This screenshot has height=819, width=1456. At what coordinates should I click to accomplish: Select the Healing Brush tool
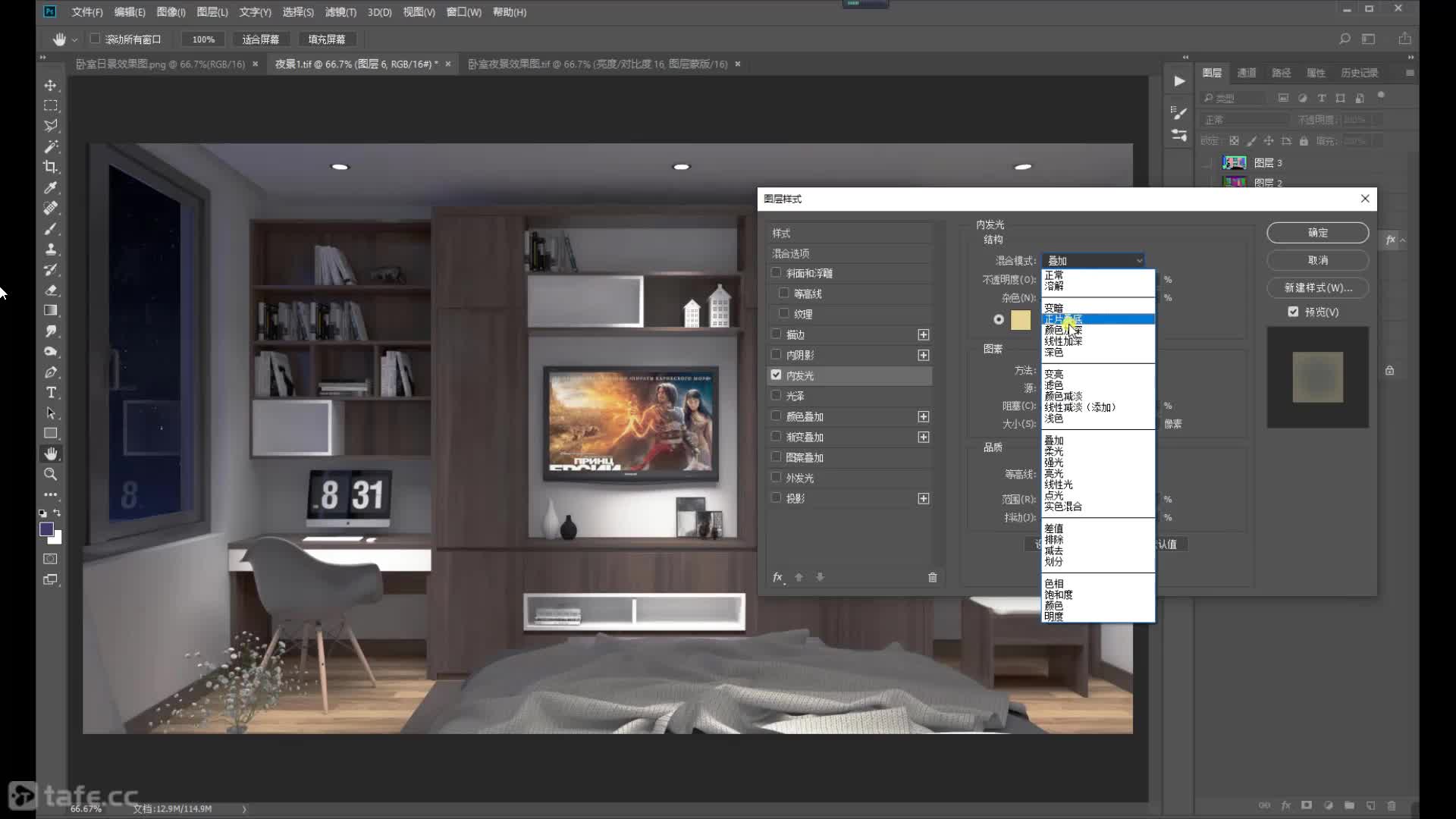pyautogui.click(x=51, y=208)
